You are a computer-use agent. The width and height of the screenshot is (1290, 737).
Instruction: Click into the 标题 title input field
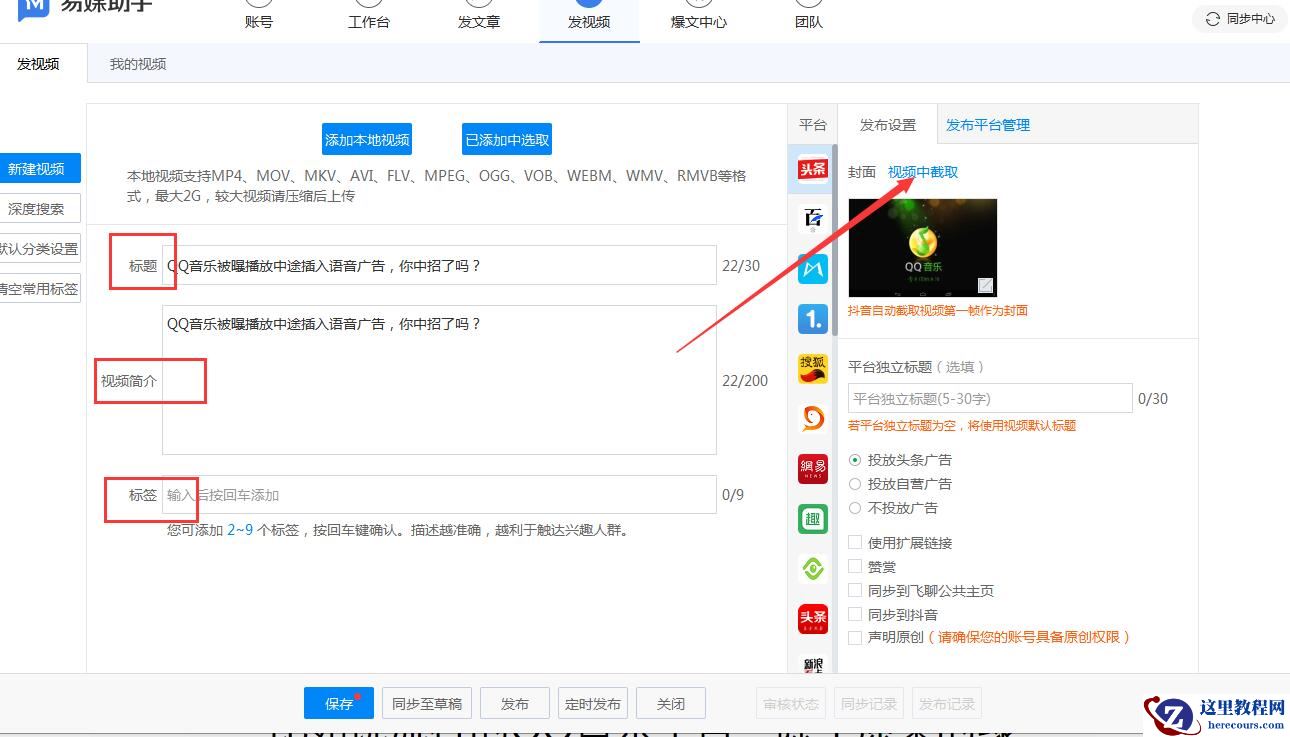(439, 265)
